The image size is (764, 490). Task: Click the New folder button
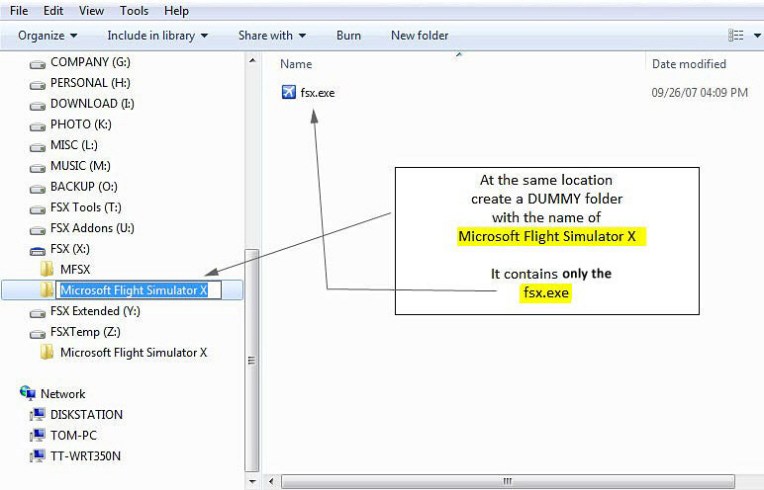point(420,36)
